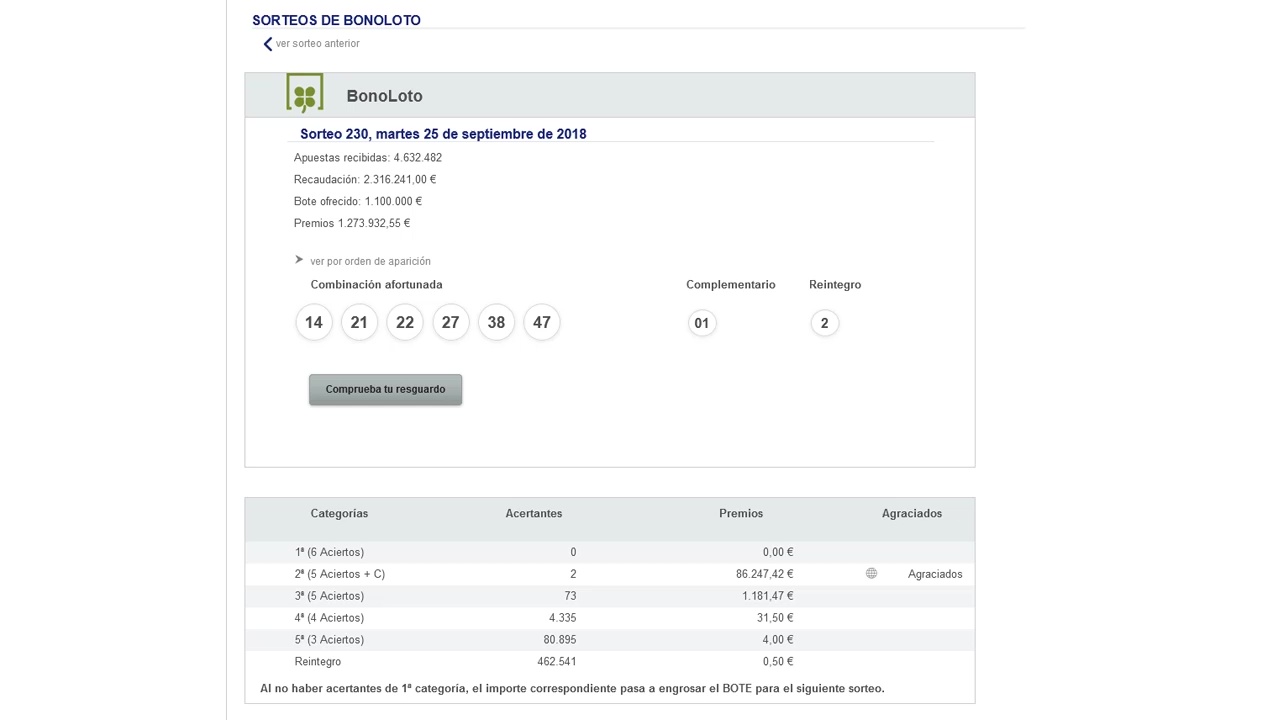Click the acertantes value 73
Viewport: 1280px width, 720px height.
tap(570, 596)
